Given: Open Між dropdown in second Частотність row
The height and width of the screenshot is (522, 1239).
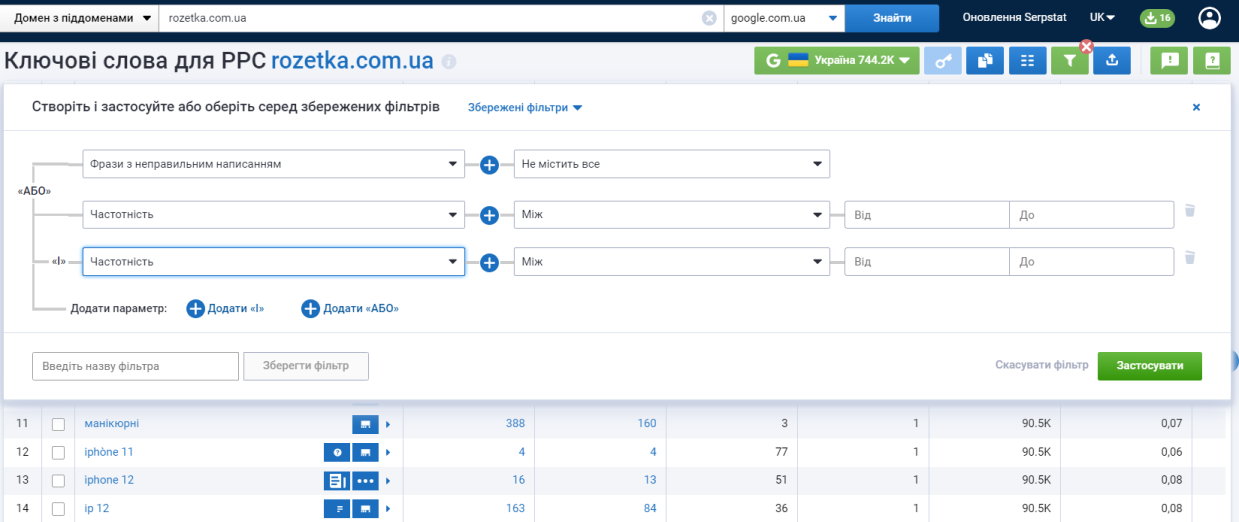Looking at the screenshot, I should pos(671,262).
